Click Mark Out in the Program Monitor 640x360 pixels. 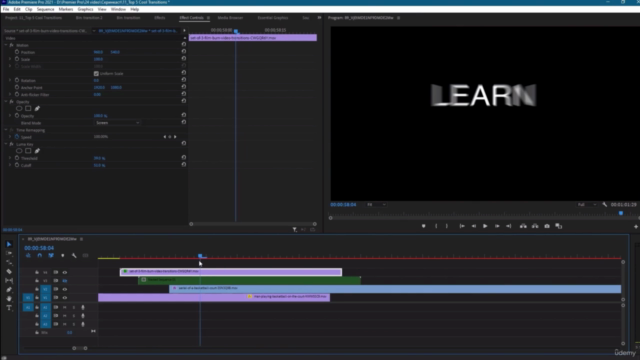tap(447, 226)
